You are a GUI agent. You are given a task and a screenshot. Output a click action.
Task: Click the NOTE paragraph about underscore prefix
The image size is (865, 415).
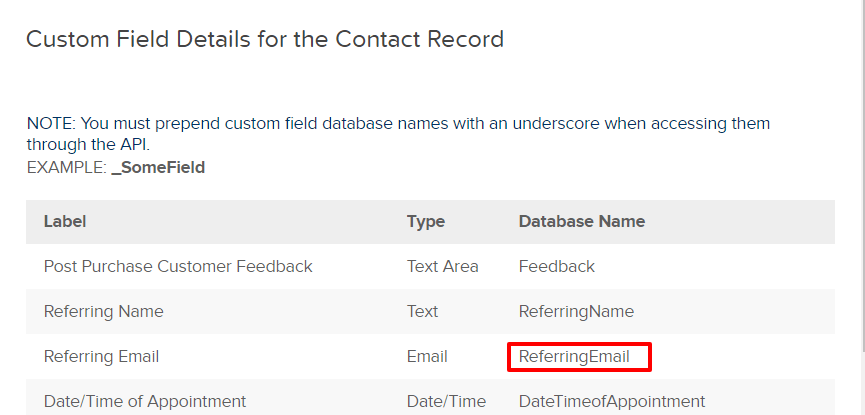[398, 134]
